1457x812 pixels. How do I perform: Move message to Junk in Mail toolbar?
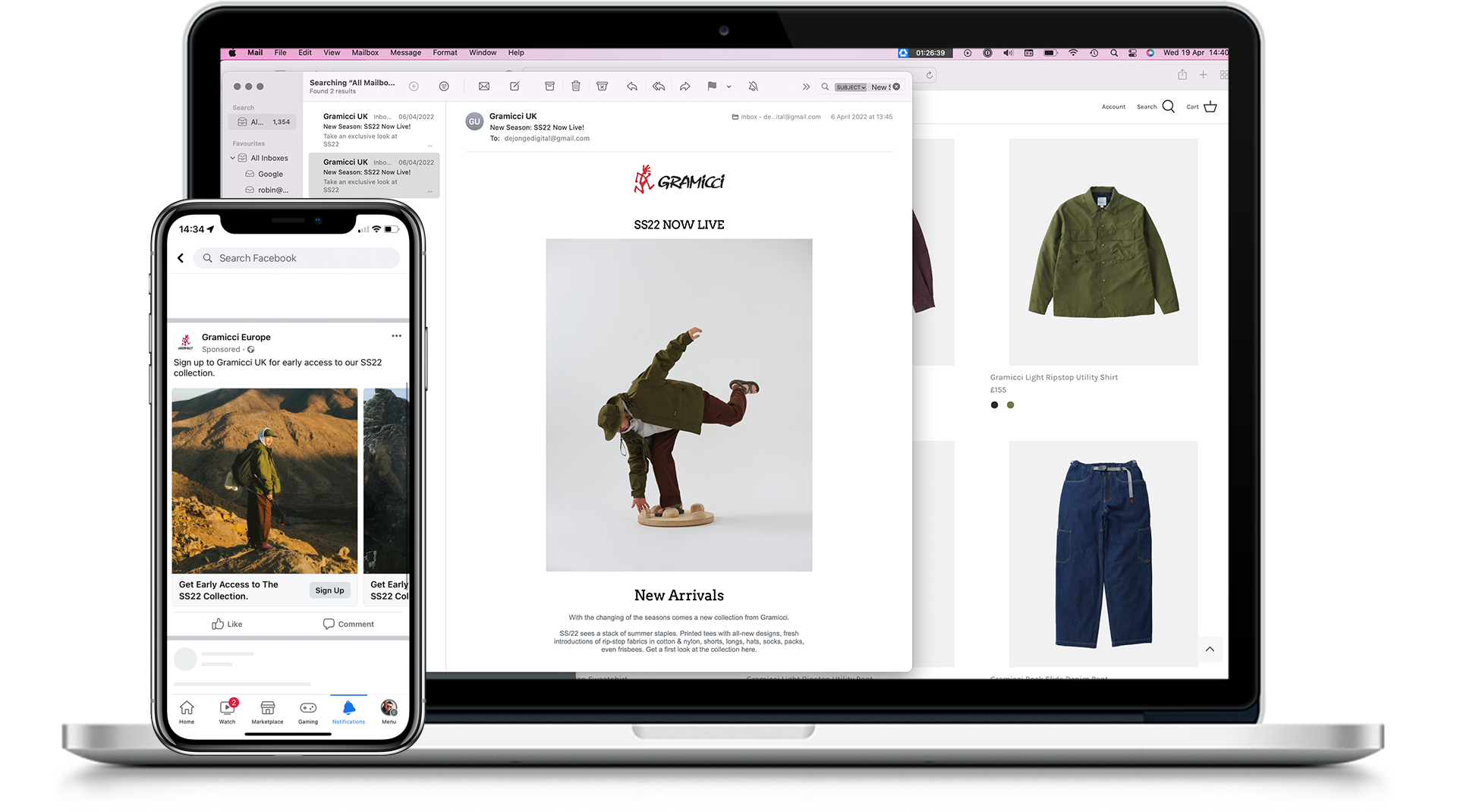[x=602, y=87]
